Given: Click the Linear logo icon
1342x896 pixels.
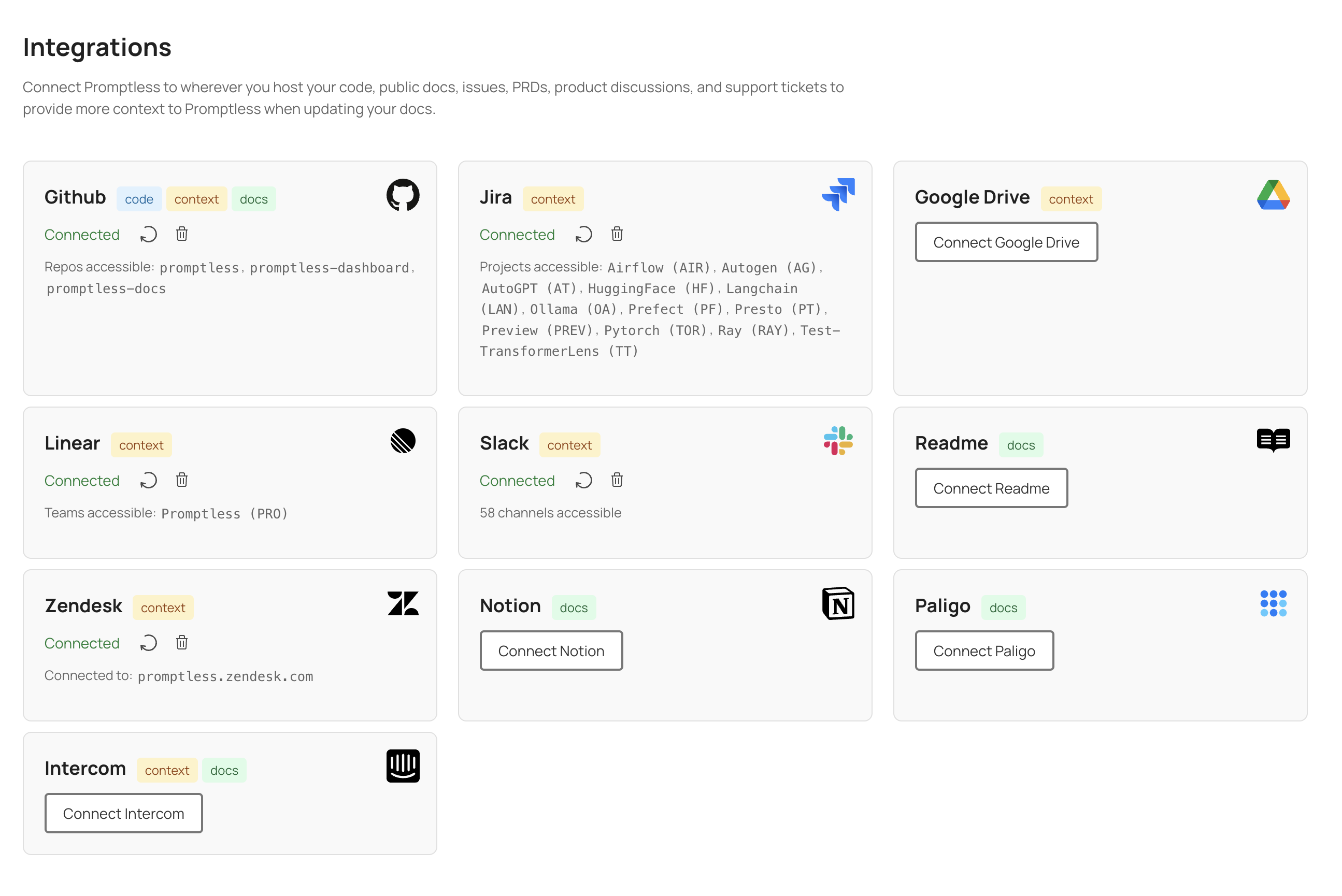Looking at the screenshot, I should (x=404, y=441).
